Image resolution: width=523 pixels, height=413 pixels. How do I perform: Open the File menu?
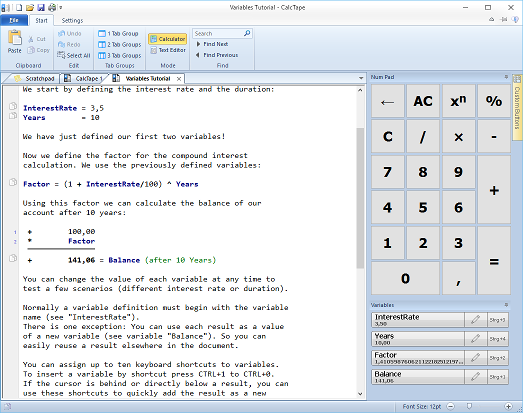(14, 20)
